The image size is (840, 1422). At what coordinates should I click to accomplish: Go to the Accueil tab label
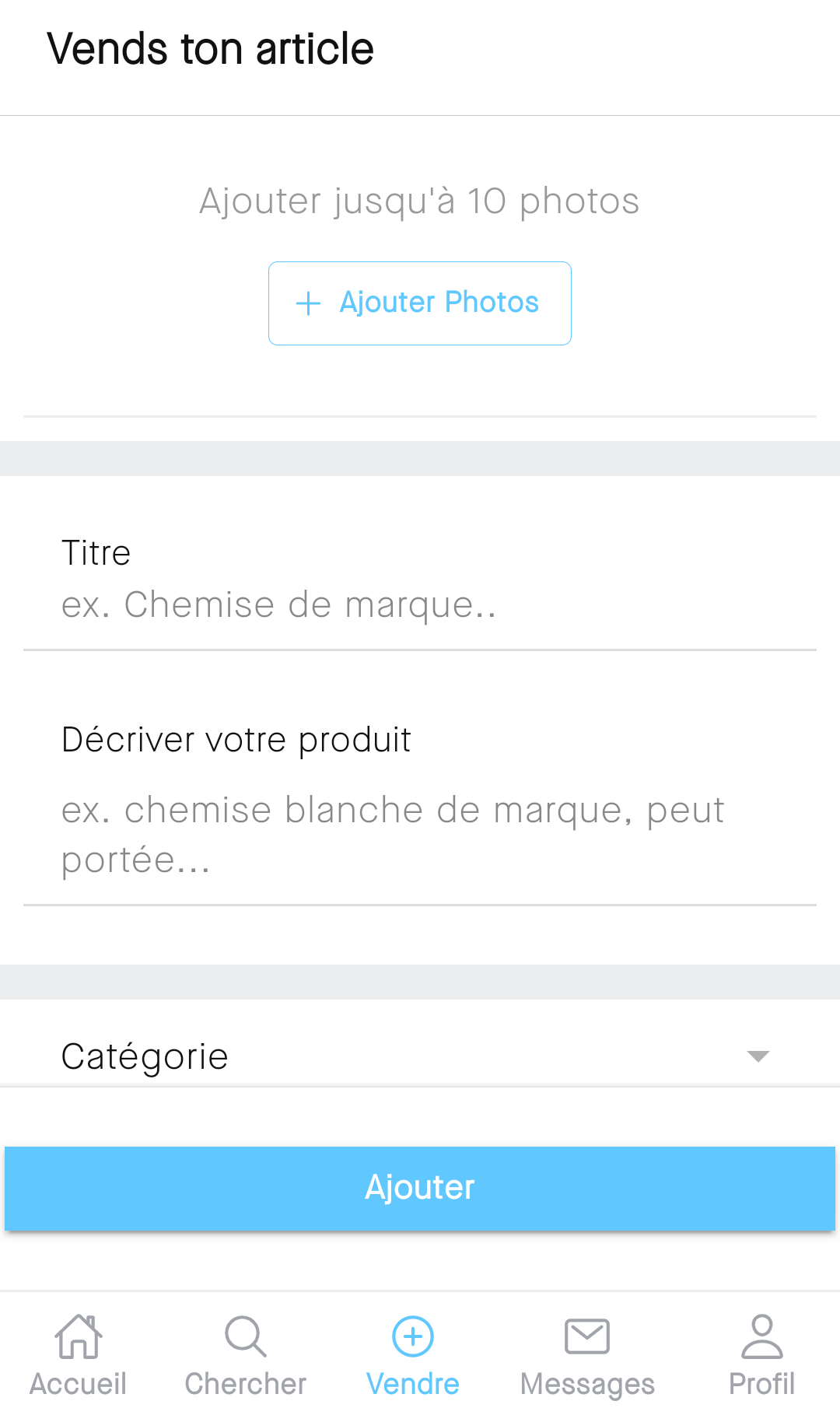click(x=78, y=1384)
